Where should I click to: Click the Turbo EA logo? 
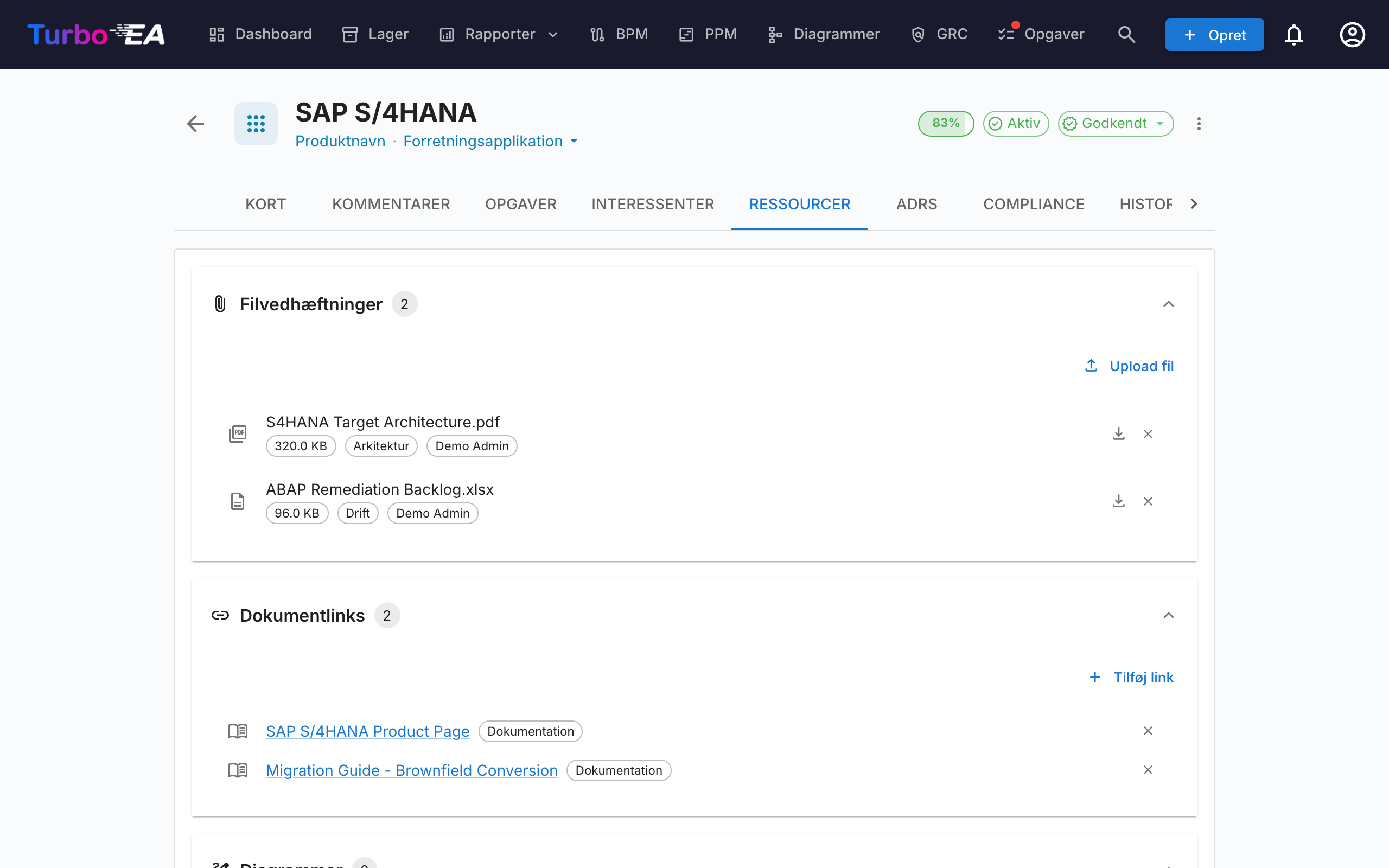pos(96,34)
